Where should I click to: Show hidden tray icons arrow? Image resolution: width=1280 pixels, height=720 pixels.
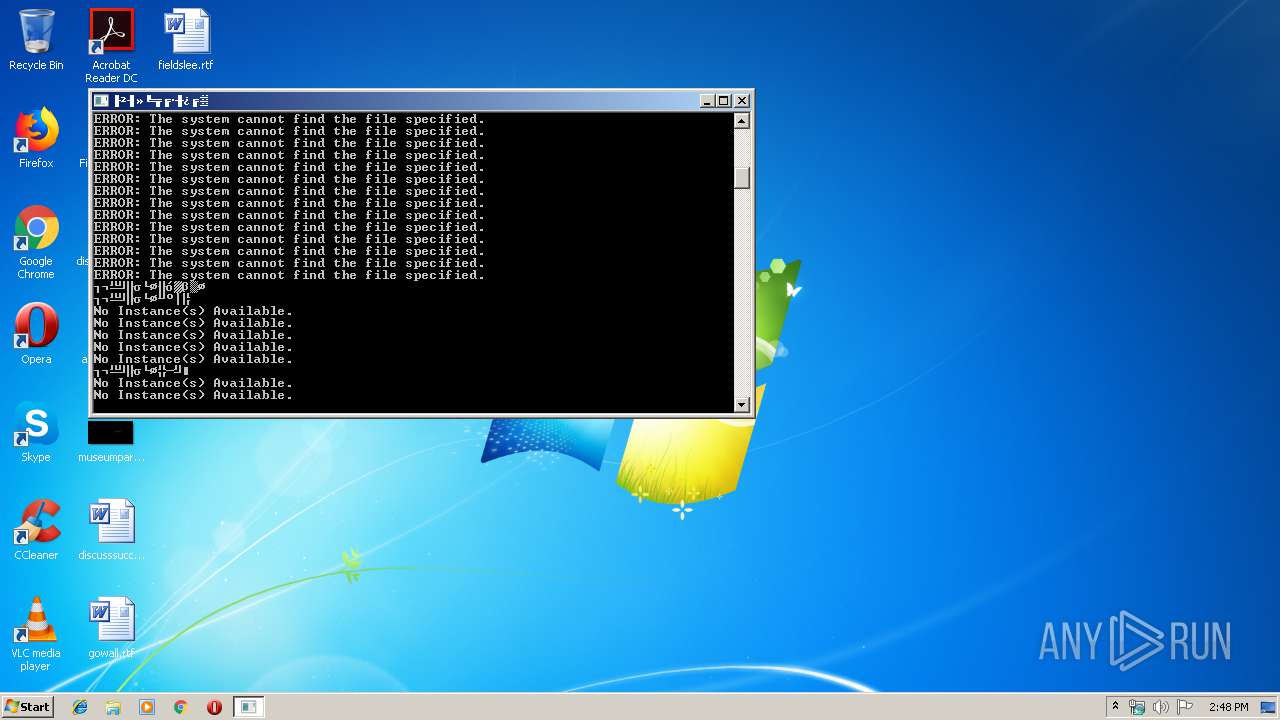point(1115,707)
